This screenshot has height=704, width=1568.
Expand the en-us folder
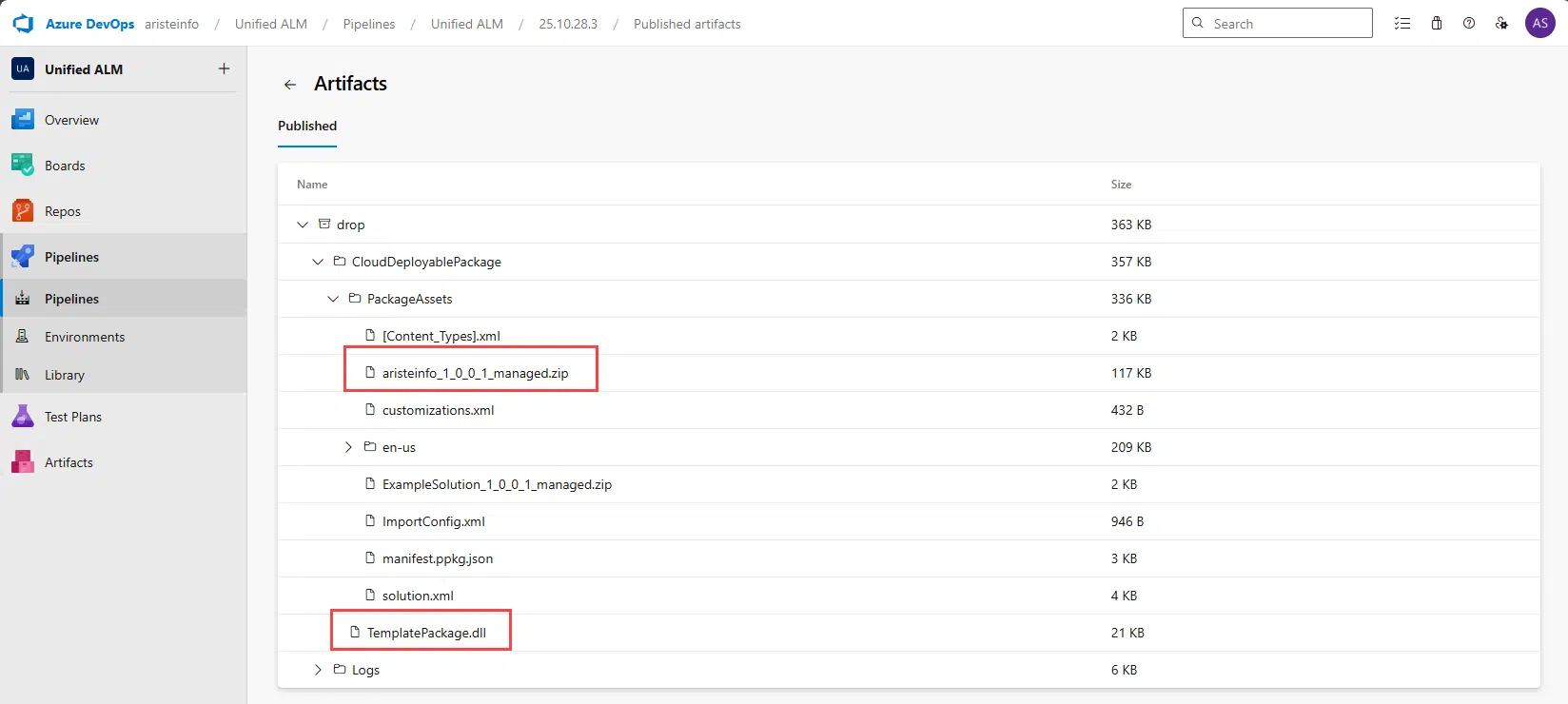(348, 447)
